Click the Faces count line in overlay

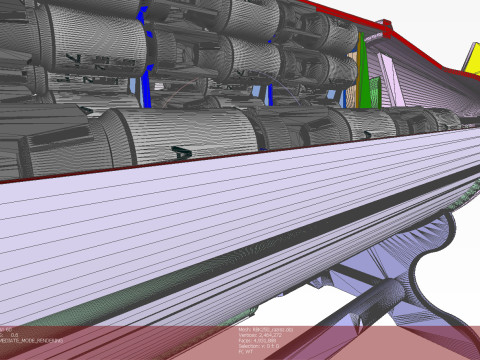pyautogui.click(x=257, y=341)
